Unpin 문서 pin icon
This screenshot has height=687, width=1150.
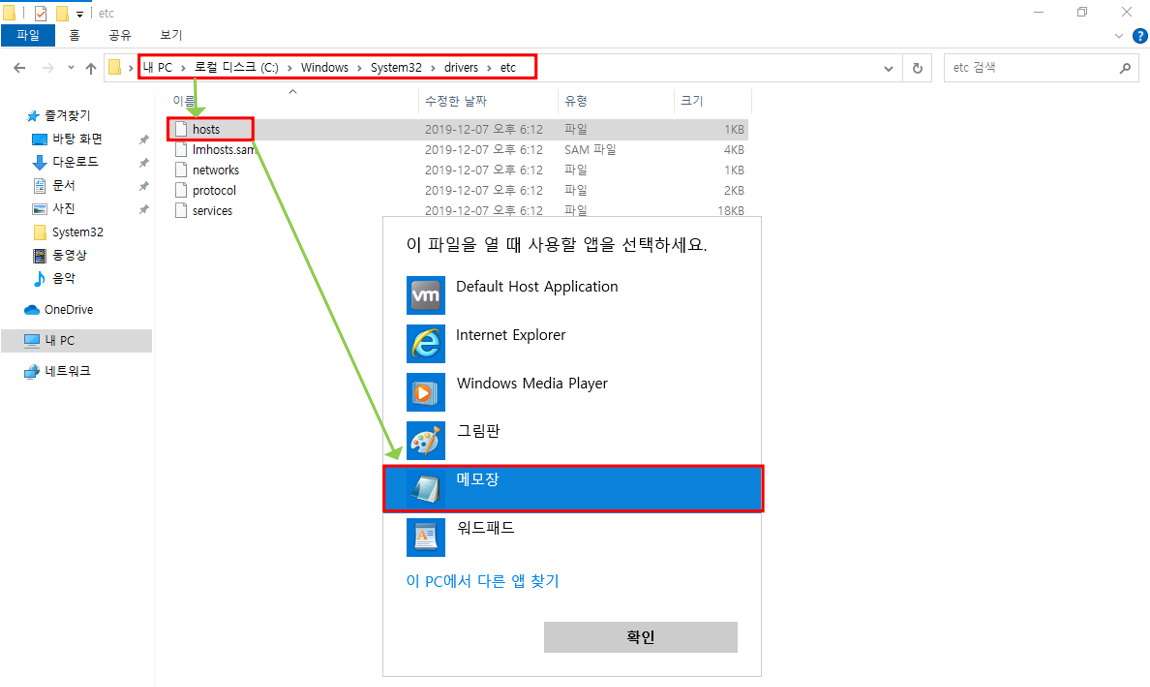(x=144, y=186)
